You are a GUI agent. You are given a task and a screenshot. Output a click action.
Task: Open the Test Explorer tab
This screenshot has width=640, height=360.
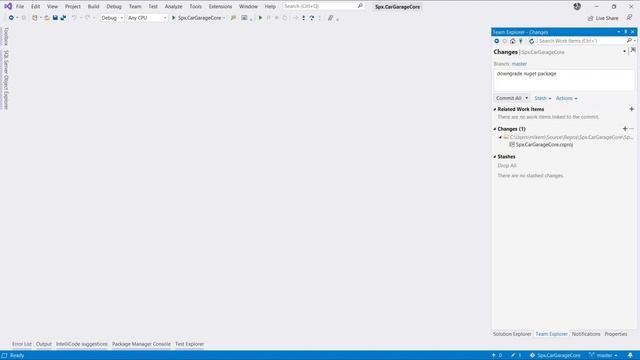pos(189,344)
